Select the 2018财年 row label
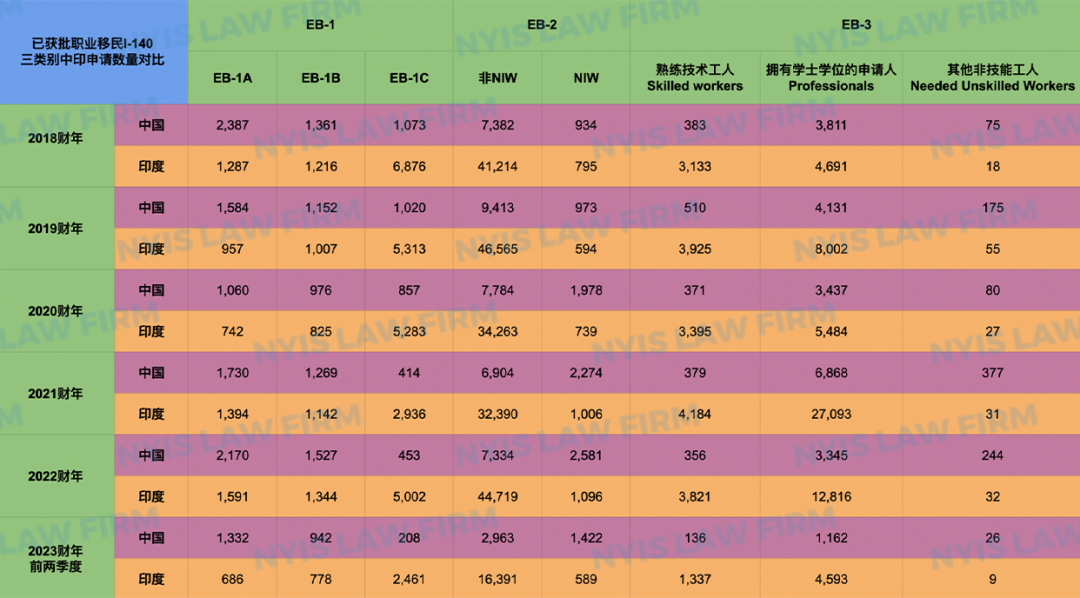1080x598 pixels. pyautogui.click(x=56, y=145)
